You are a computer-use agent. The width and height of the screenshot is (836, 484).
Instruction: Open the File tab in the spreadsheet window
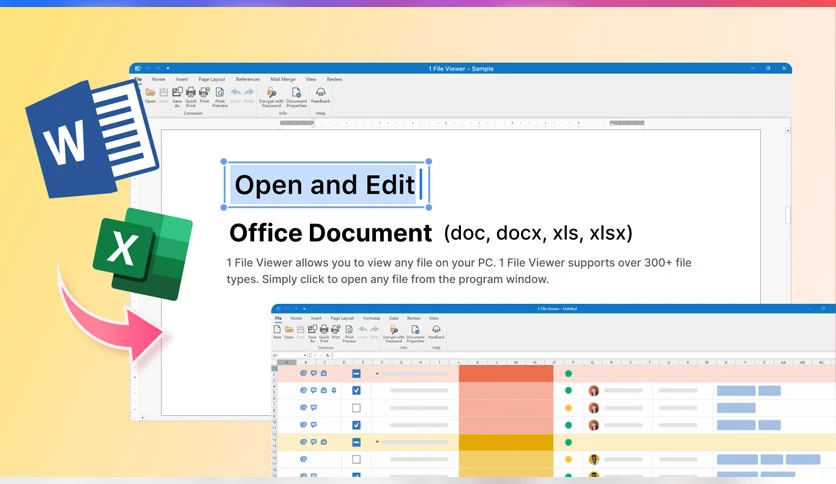click(x=278, y=318)
